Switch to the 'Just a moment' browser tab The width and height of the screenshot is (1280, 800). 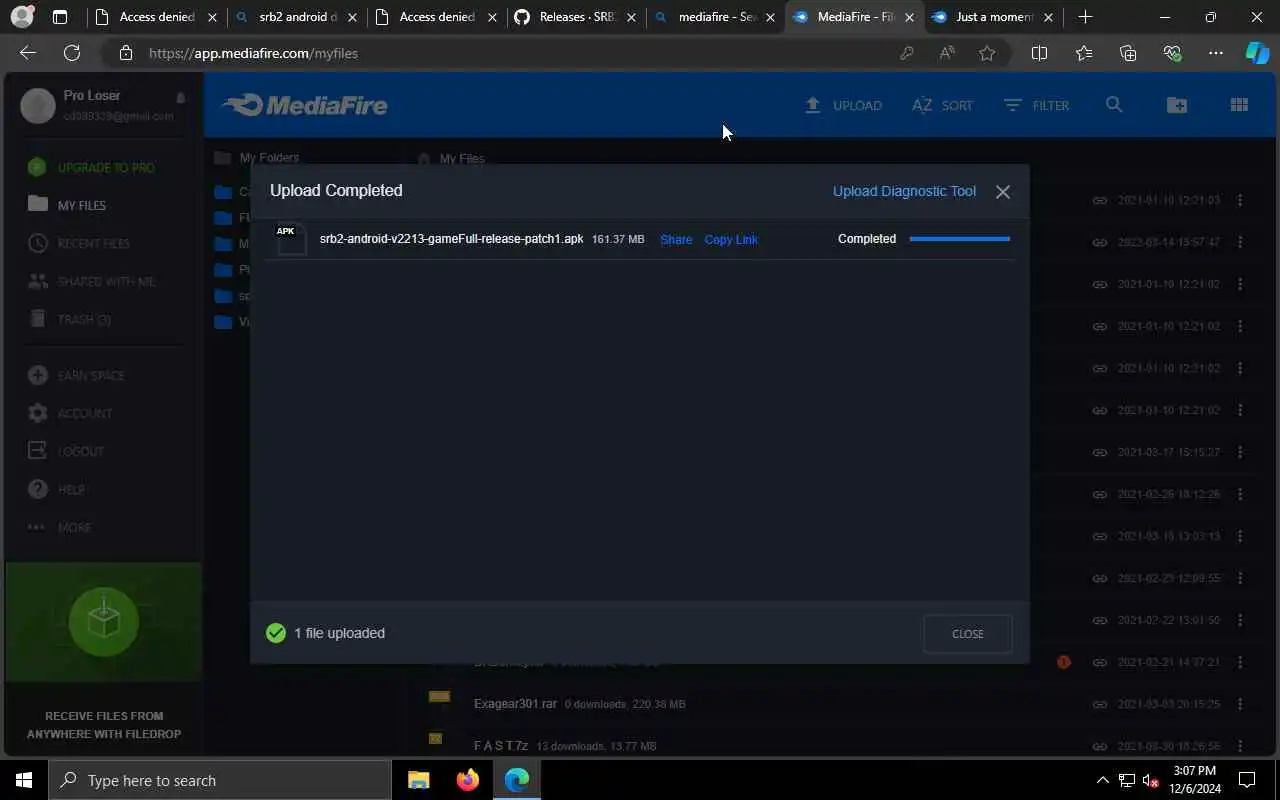click(x=992, y=17)
